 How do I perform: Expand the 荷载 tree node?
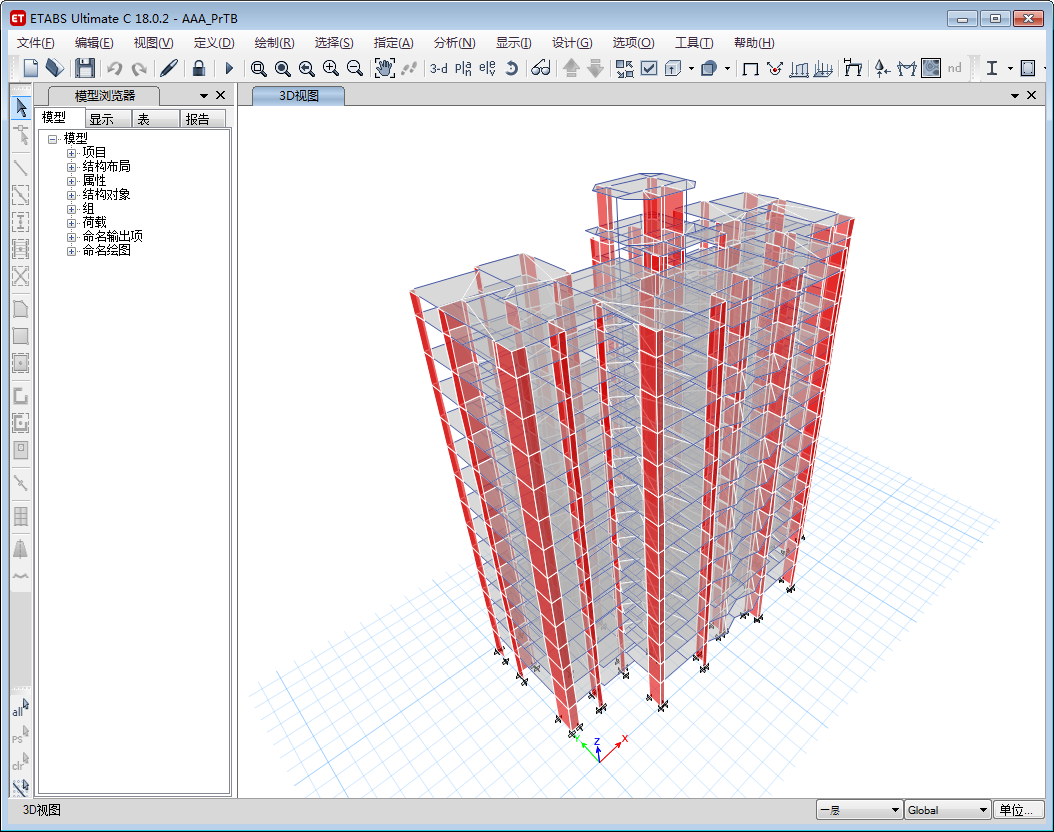71,223
